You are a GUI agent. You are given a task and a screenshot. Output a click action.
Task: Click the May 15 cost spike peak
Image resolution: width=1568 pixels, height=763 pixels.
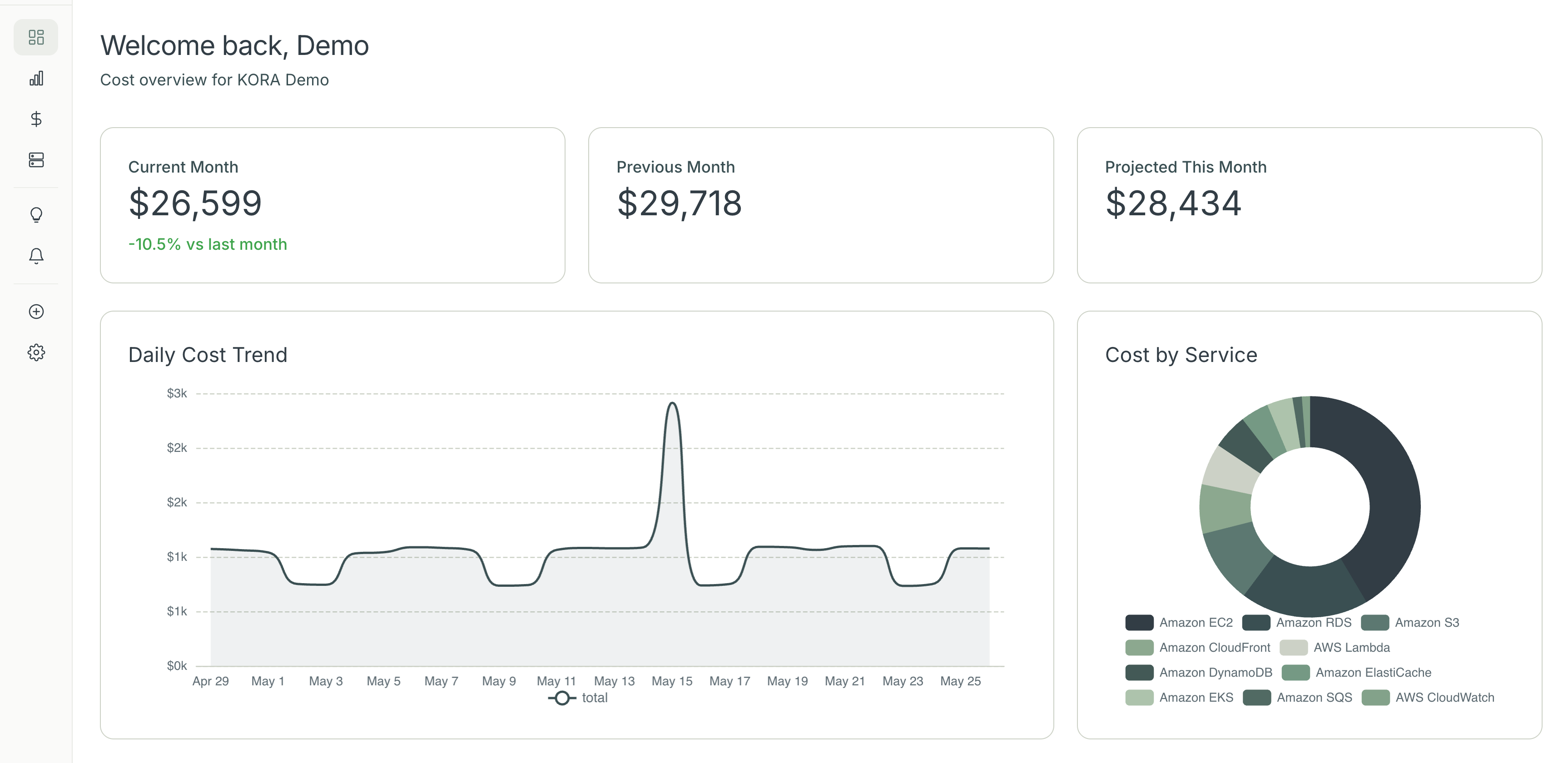tap(672, 403)
